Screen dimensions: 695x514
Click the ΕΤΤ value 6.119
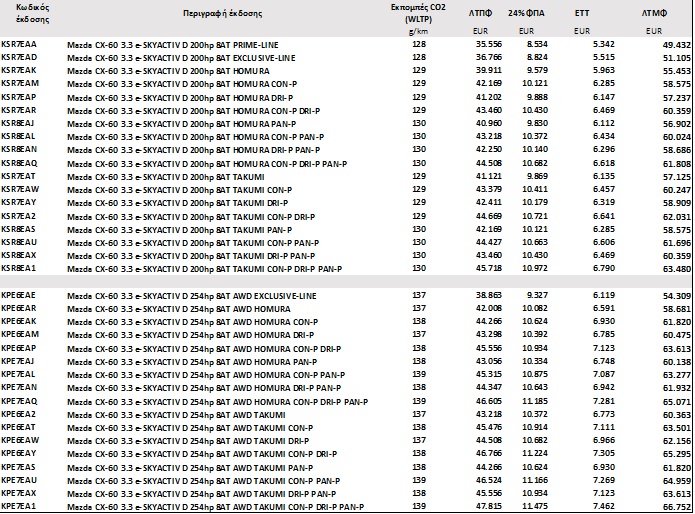pyautogui.click(x=604, y=295)
